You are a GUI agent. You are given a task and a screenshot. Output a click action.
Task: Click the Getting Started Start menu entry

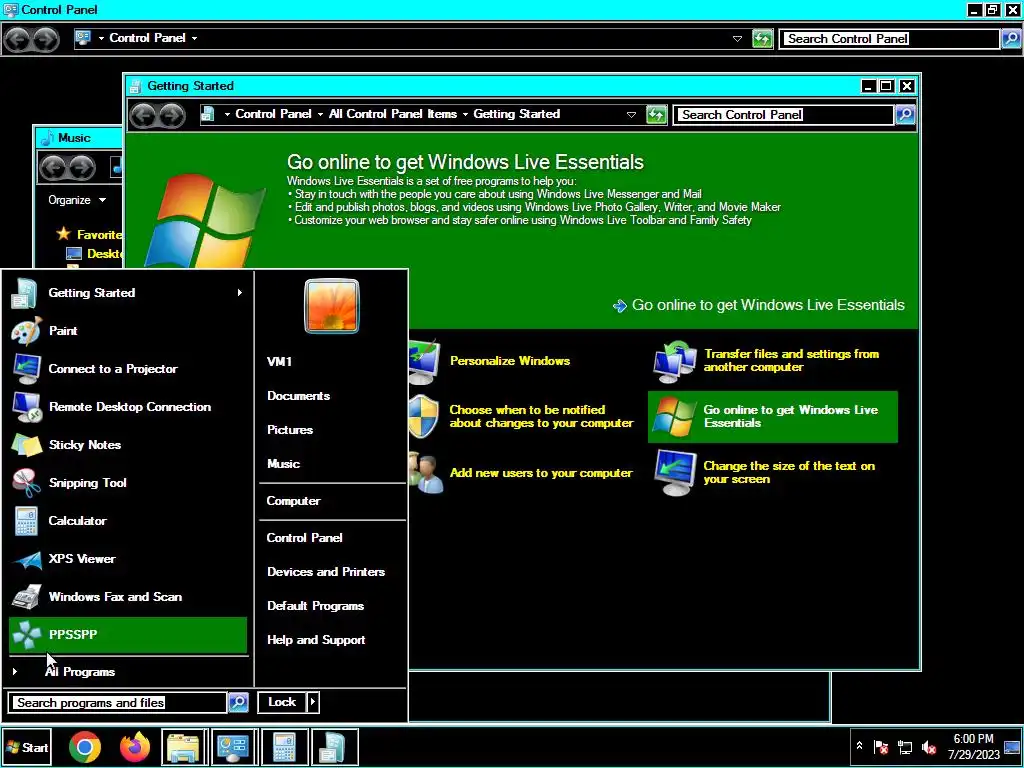click(128, 293)
